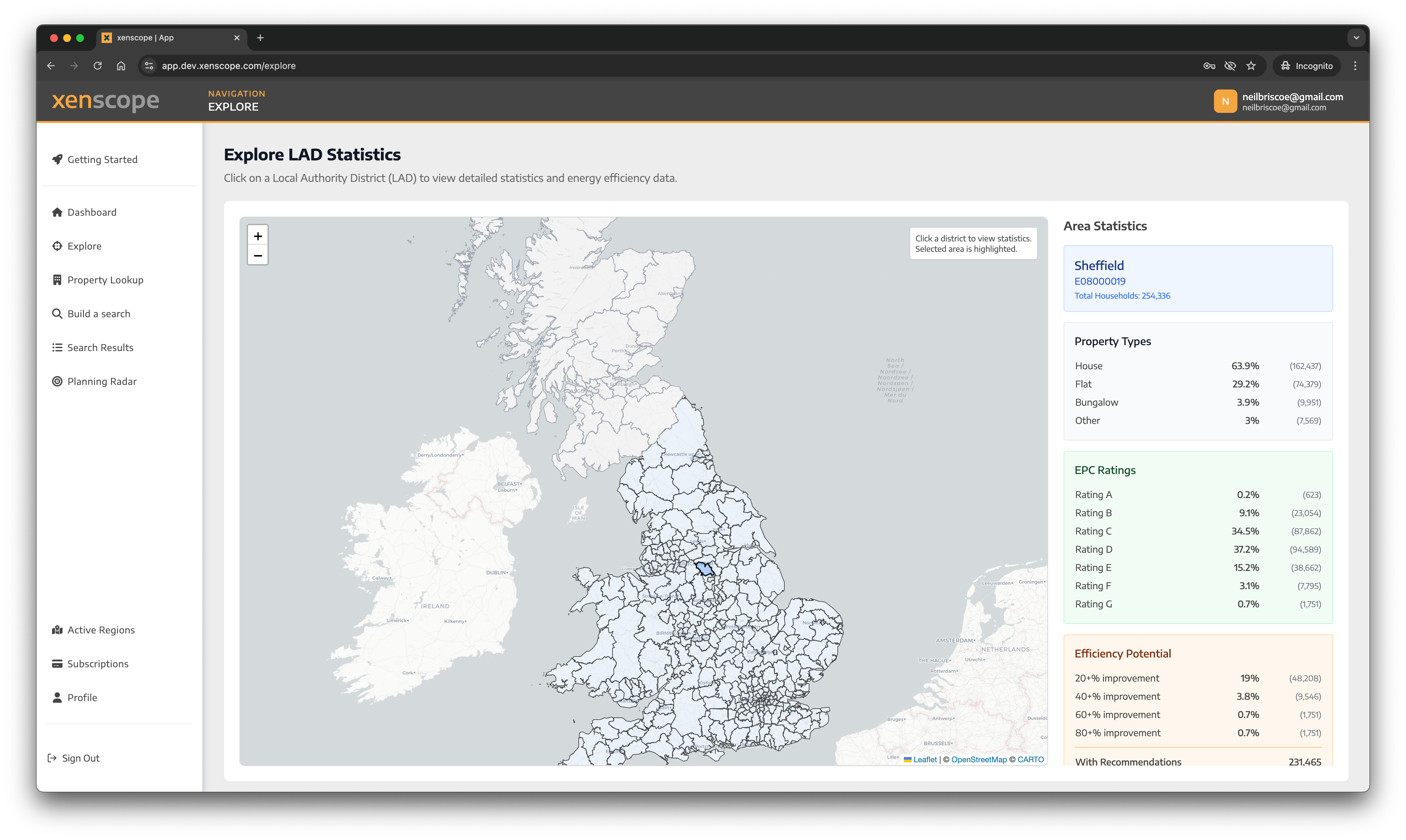Click the house icon next to Dashboard
This screenshot has width=1406, height=840.
pos(57,212)
